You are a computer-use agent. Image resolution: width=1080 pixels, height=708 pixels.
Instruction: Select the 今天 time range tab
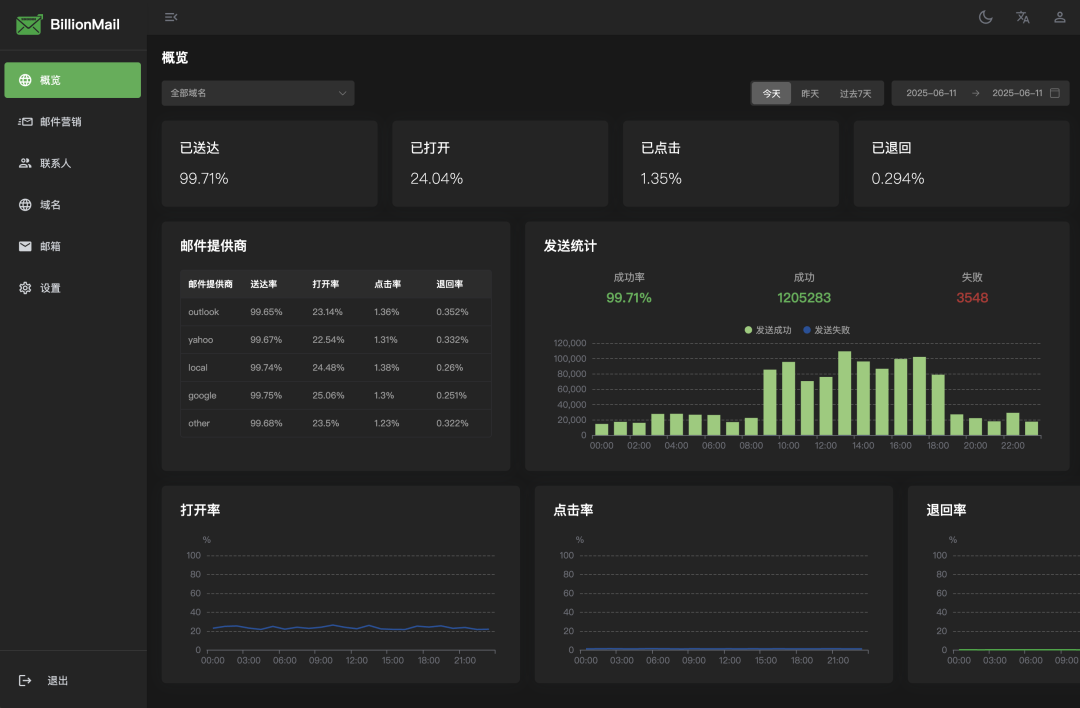click(x=771, y=93)
